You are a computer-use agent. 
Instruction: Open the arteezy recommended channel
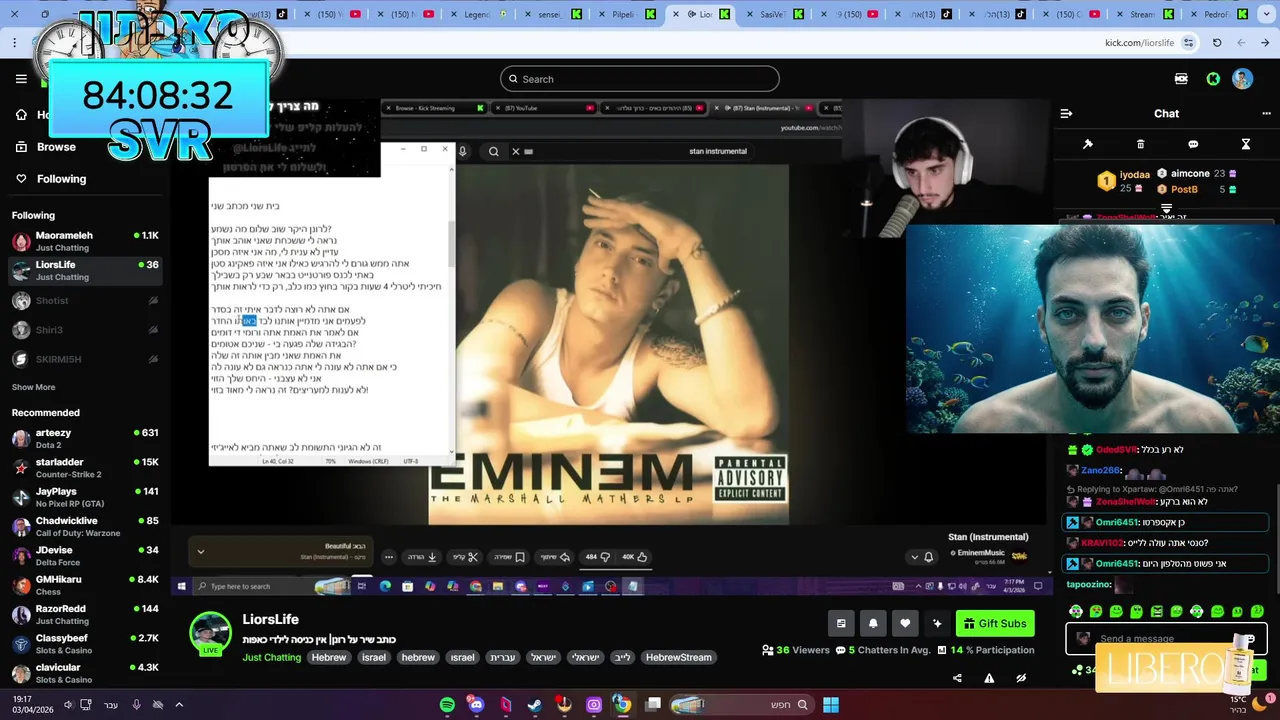(x=85, y=439)
